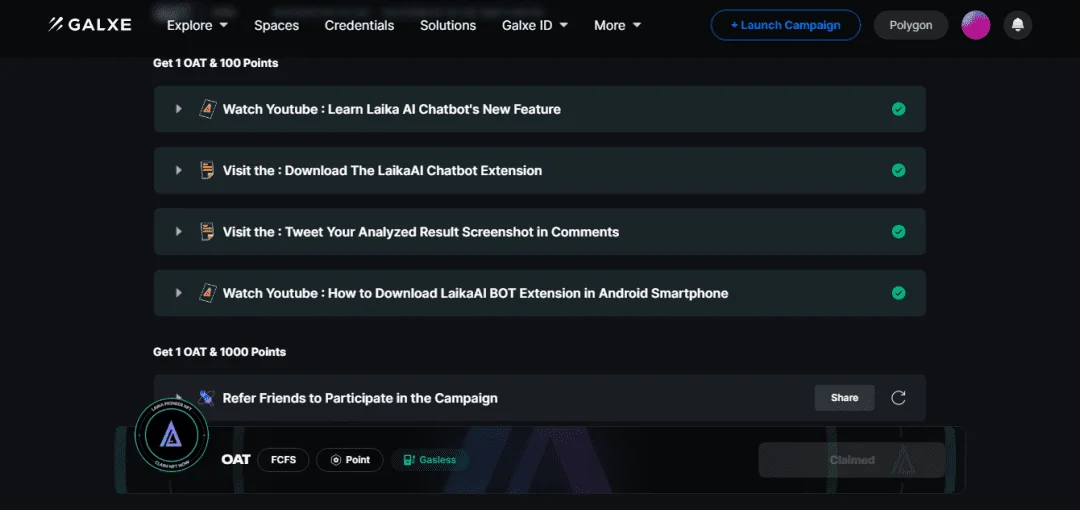Click the Laika Pioneer NFT badge
The image size is (1080, 510).
[x=172, y=434]
